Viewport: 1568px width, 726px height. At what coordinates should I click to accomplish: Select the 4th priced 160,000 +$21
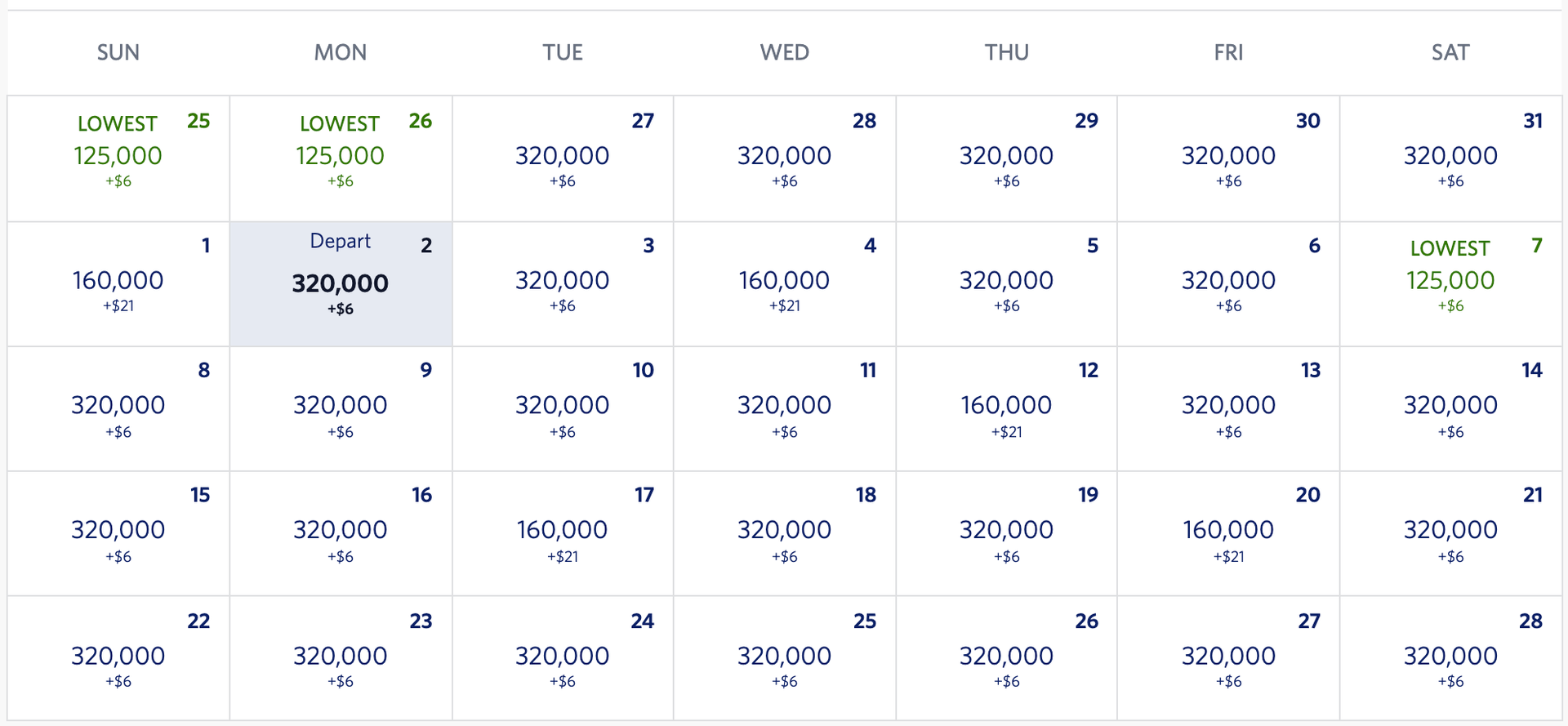click(x=784, y=282)
